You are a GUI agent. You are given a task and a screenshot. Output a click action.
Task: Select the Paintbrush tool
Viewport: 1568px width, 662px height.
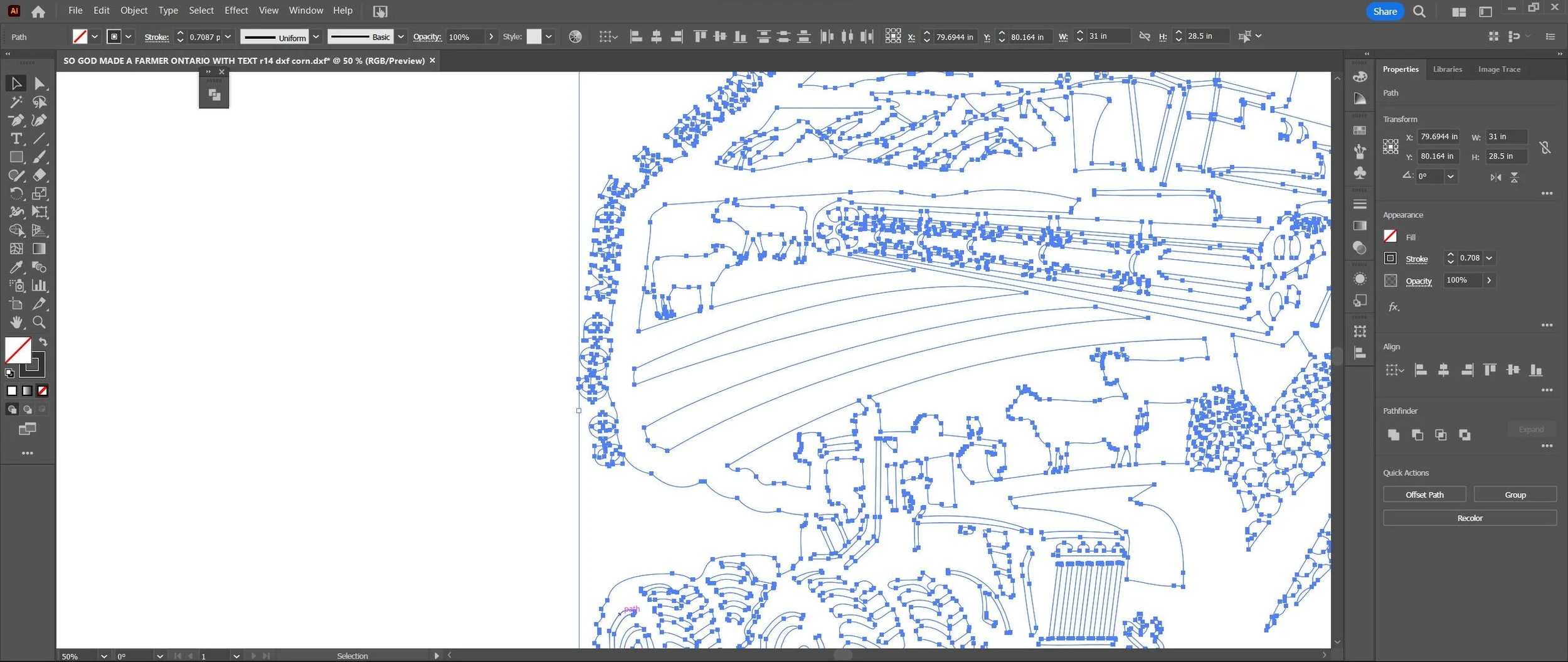40,157
